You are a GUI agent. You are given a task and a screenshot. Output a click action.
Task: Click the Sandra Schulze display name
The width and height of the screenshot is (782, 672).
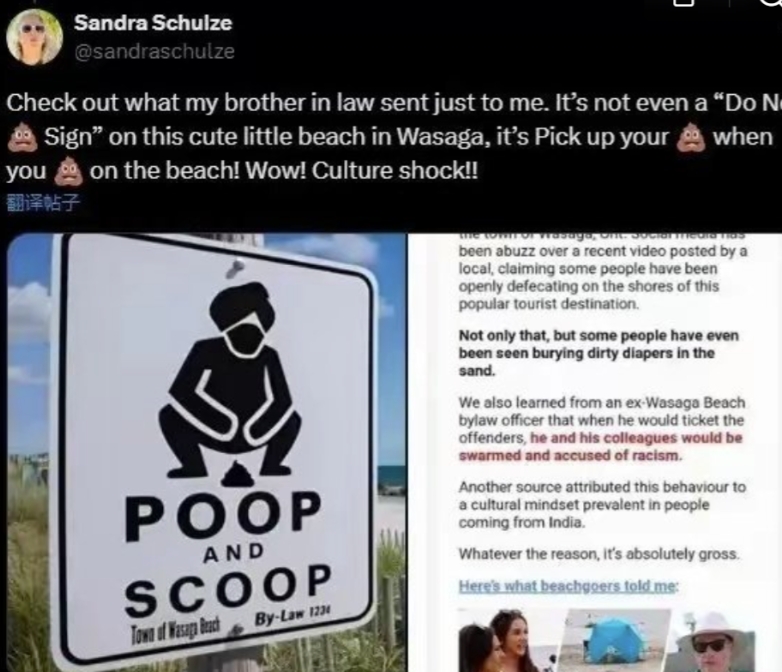[x=153, y=23]
